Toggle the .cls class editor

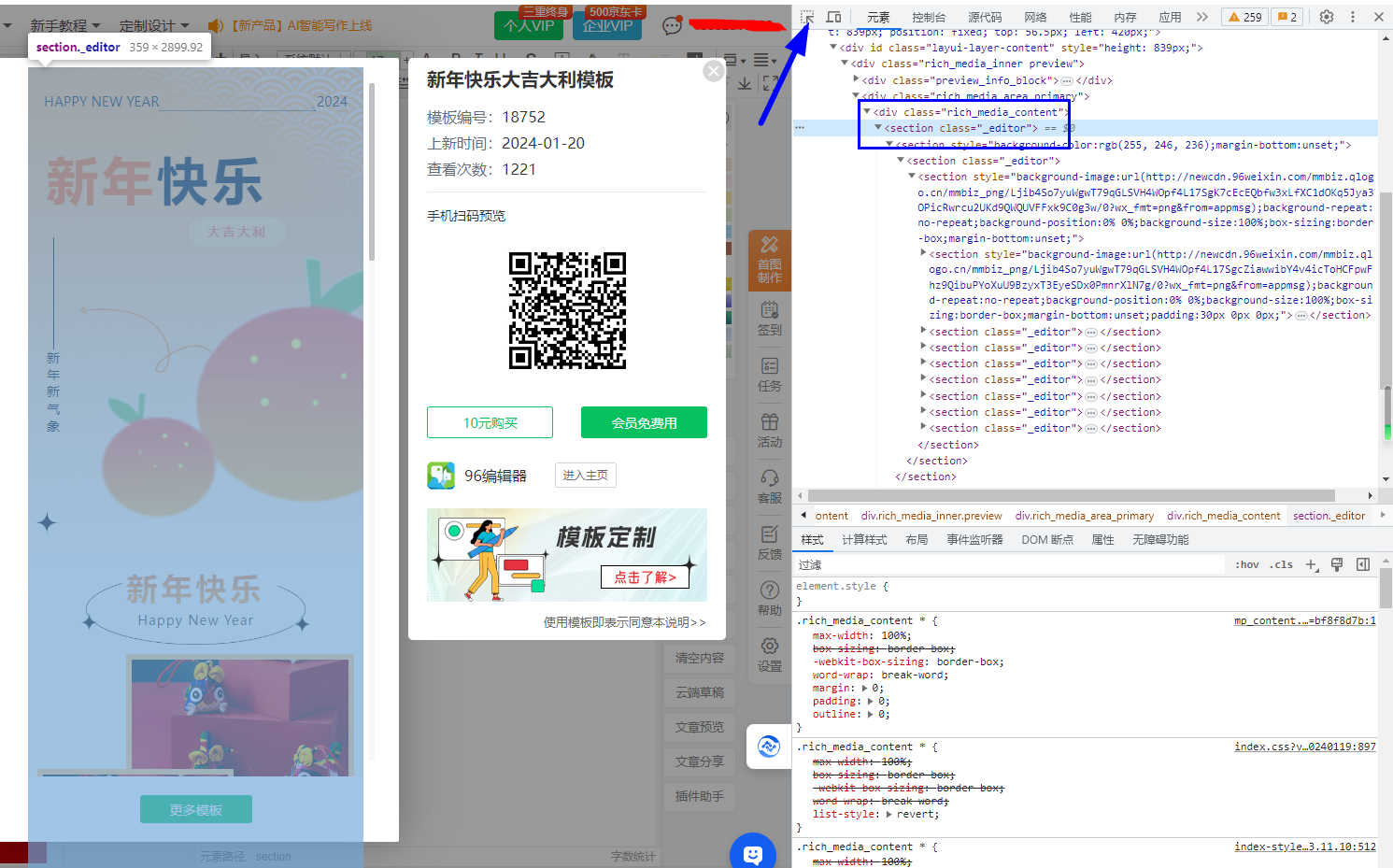point(1282,564)
